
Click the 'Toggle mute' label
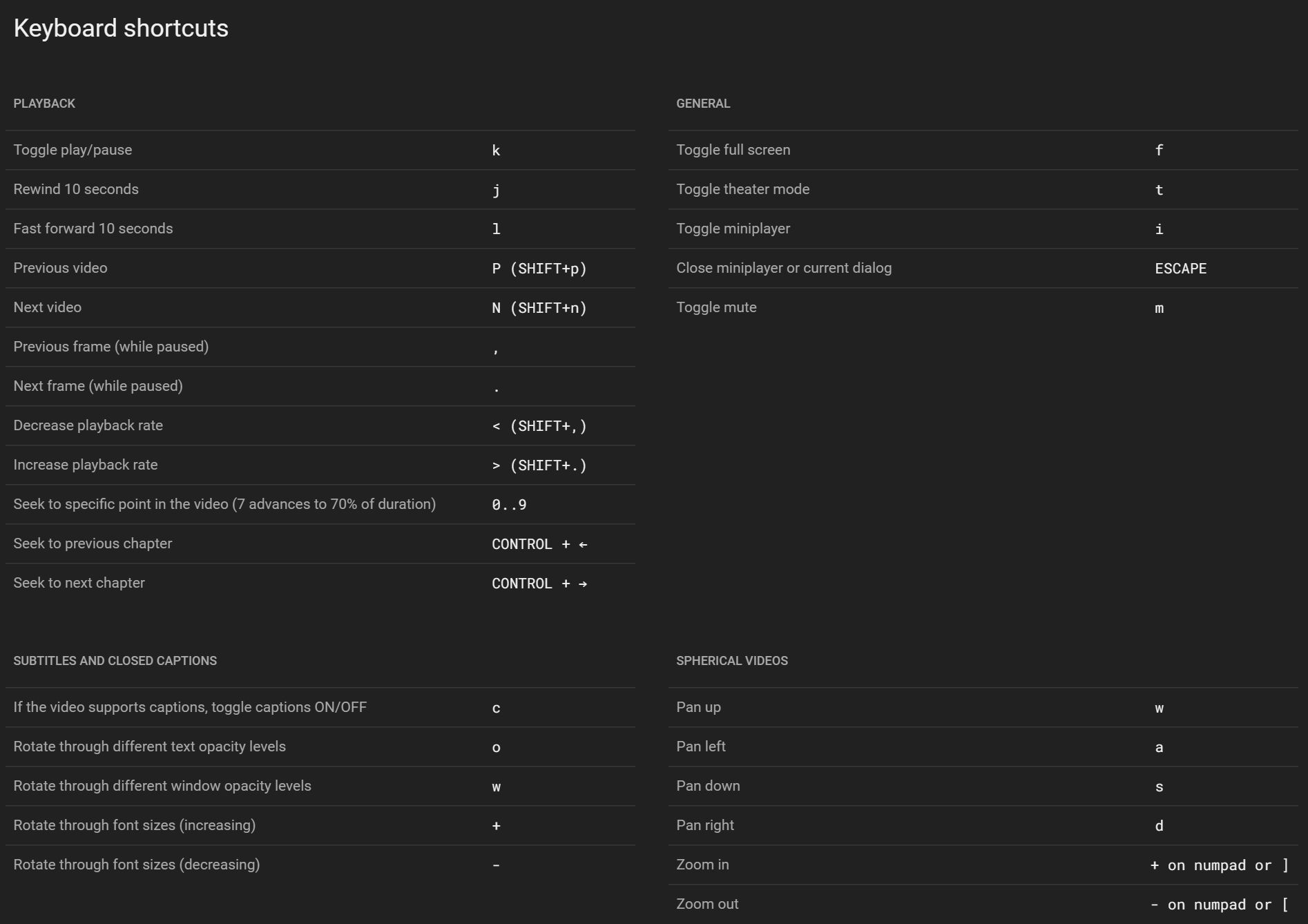717,307
